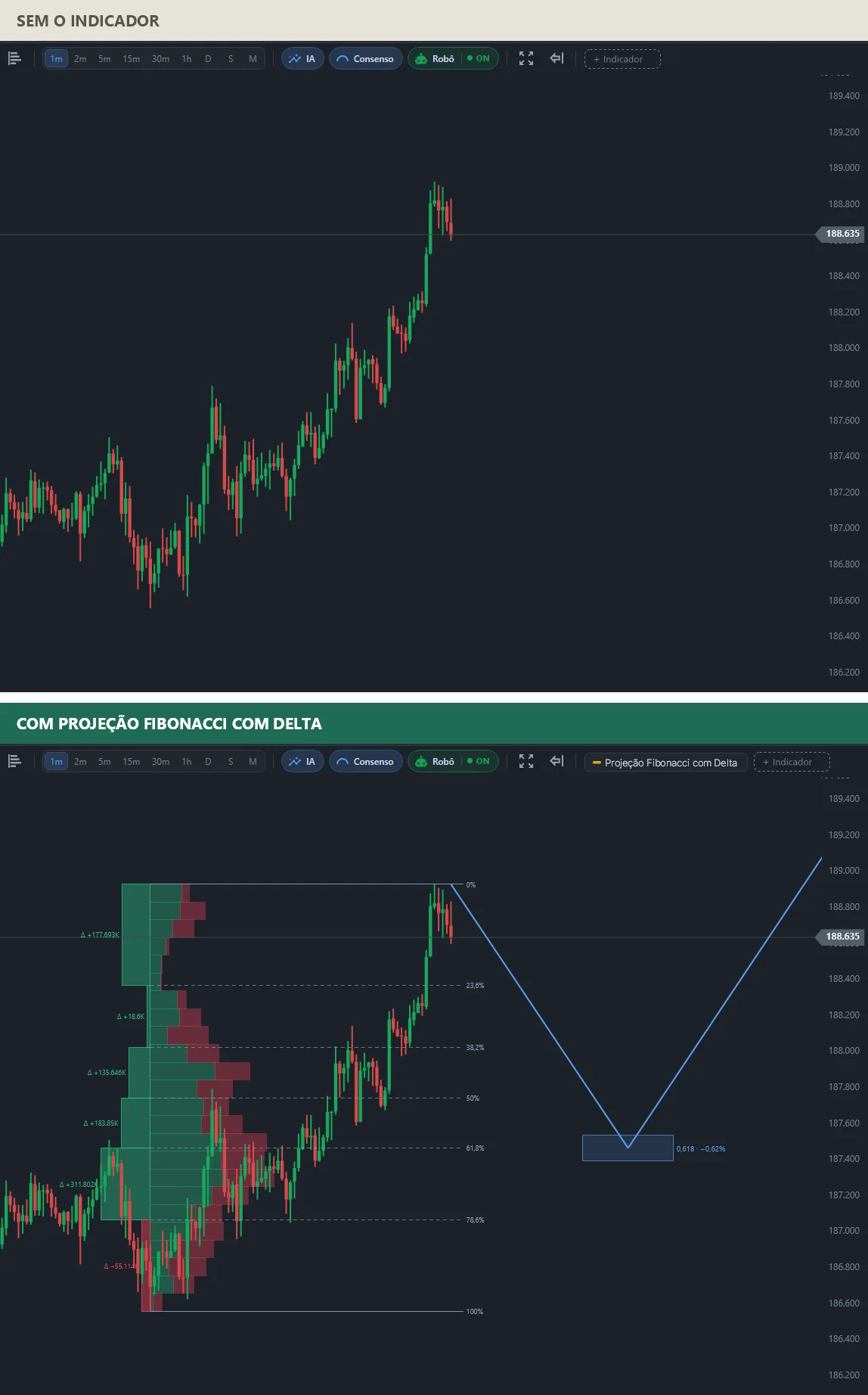Click the 186.200 axis value on bottom chart
The height and width of the screenshot is (1395, 868).
844,1375
